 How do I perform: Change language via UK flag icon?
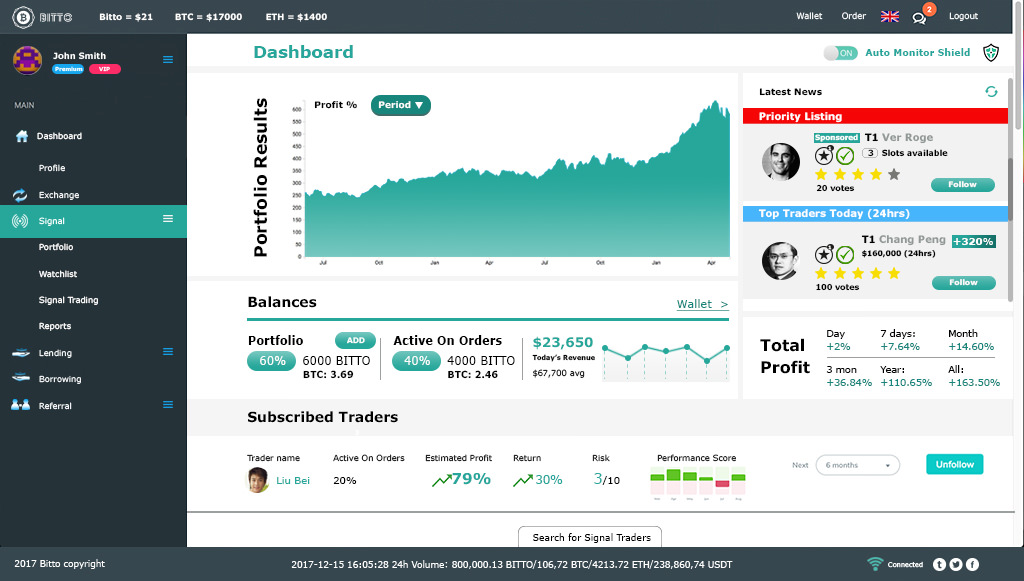click(889, 16)
